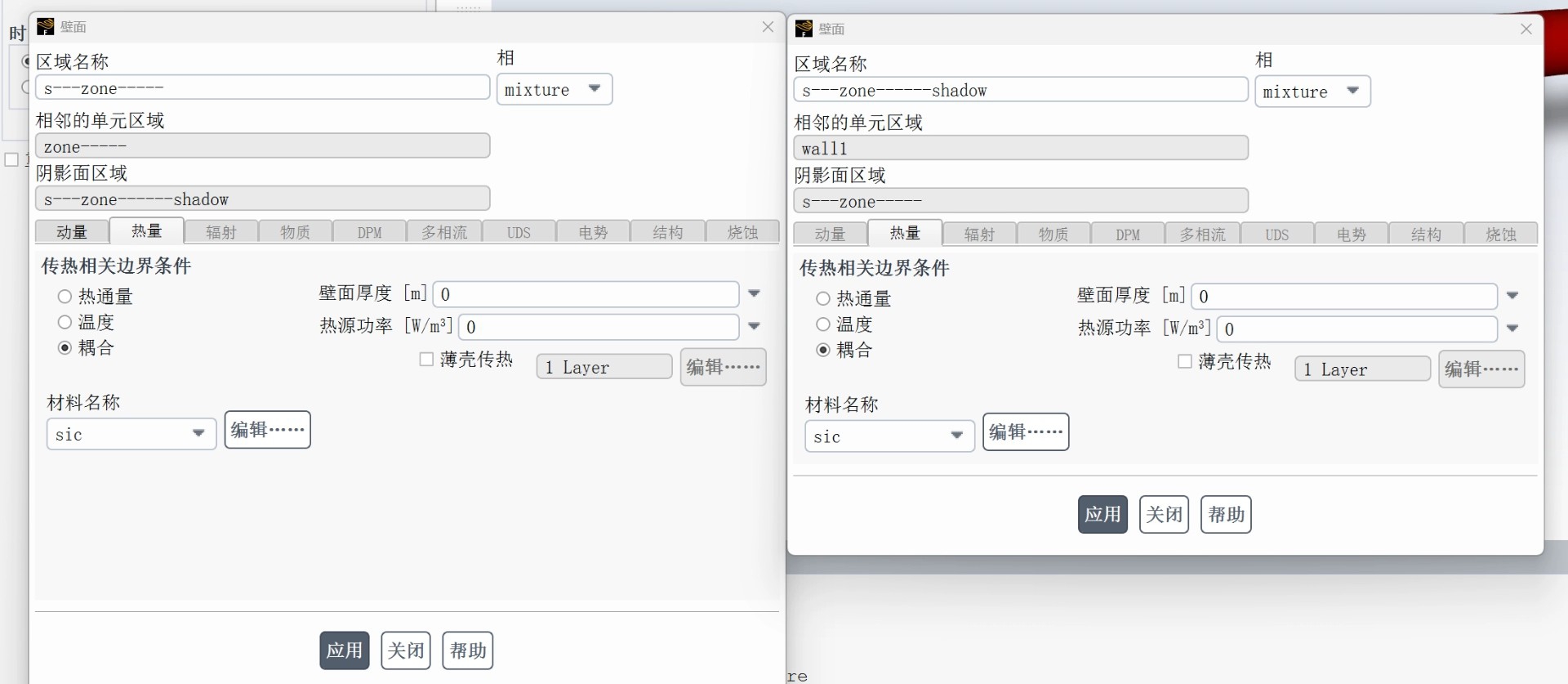Click 热源功率 input in right dialog
Image resolution: width=1568 pixels, height=684 pixels.
click(x=1357, y=329)
